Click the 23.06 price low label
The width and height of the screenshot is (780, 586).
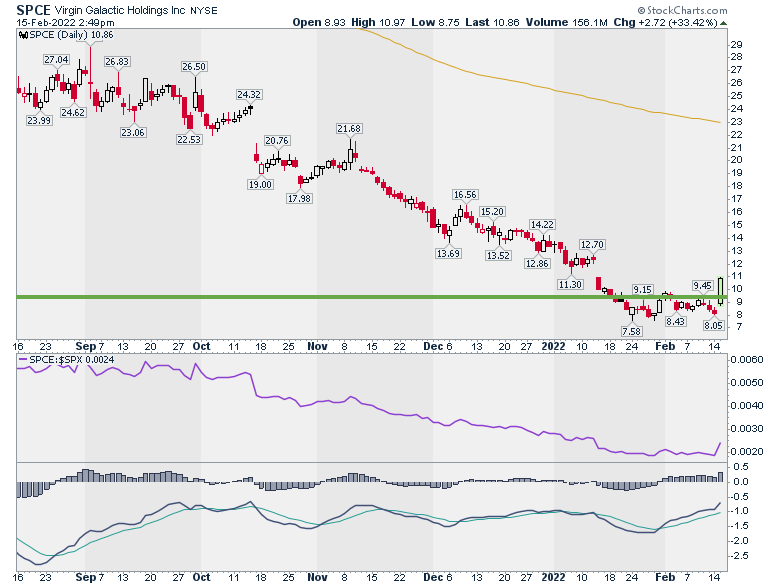point(133,132)
